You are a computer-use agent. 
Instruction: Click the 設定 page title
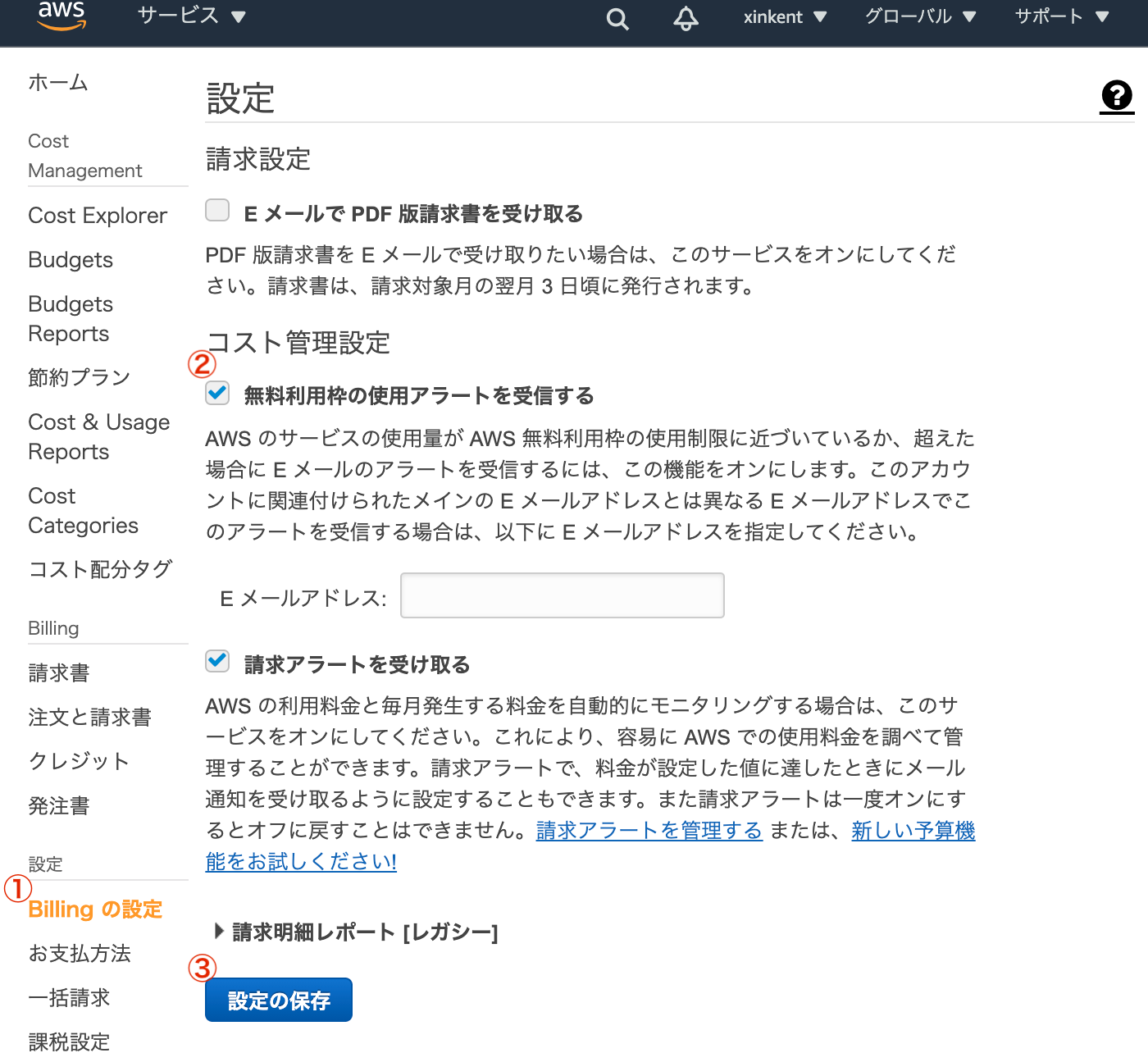(x=240, y=98)
